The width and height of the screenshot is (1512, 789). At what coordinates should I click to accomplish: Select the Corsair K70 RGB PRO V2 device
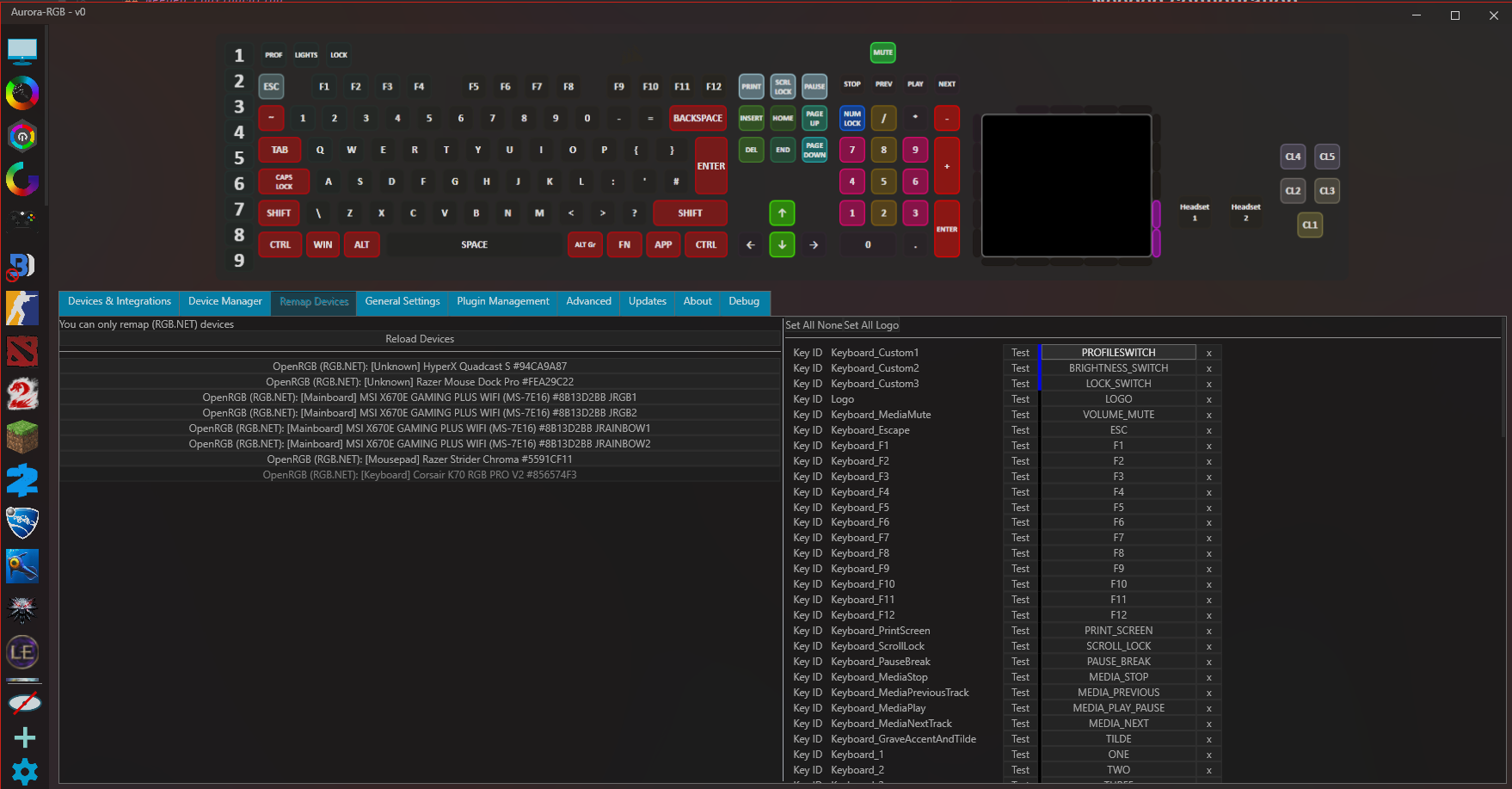tap(420, 475)
